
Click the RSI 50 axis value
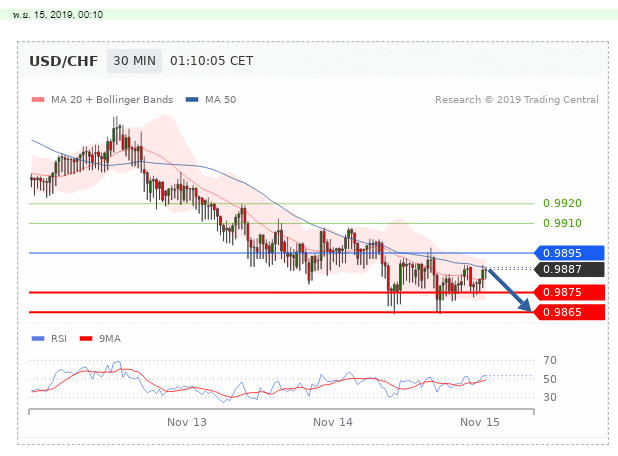click(x=550, y=379)
